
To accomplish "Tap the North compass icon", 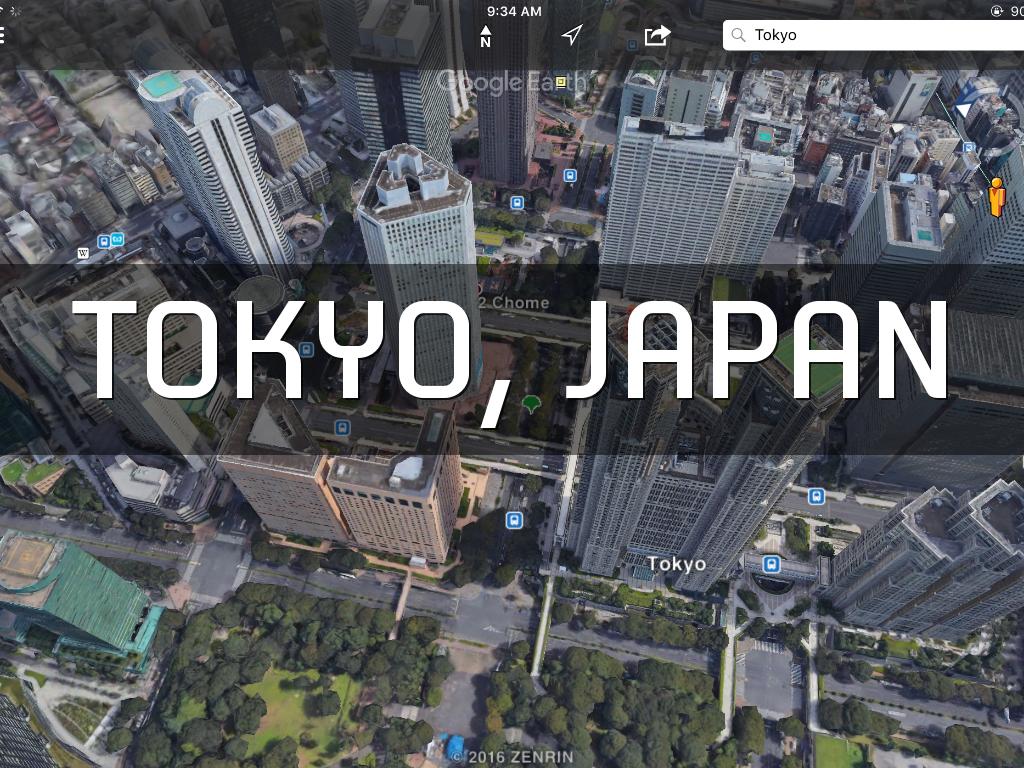I will [x=485, y=36].
